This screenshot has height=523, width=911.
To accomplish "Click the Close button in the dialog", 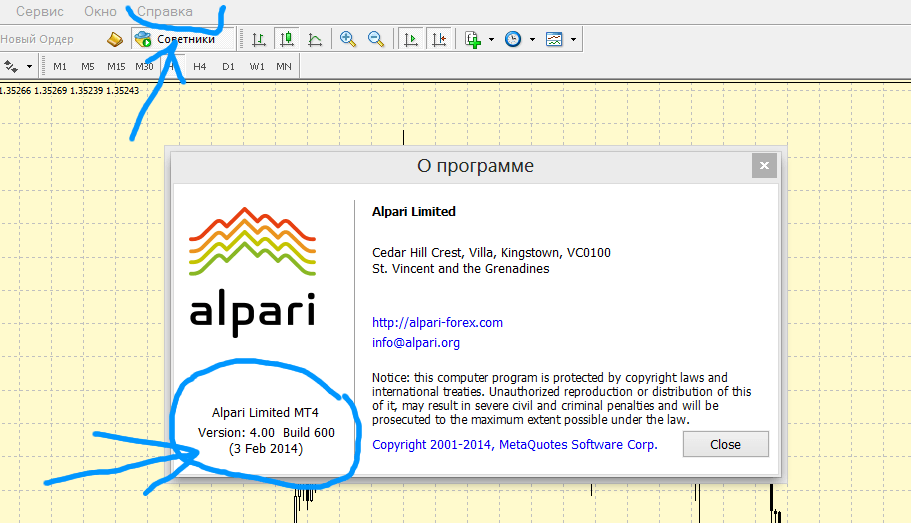I will 725,444.
